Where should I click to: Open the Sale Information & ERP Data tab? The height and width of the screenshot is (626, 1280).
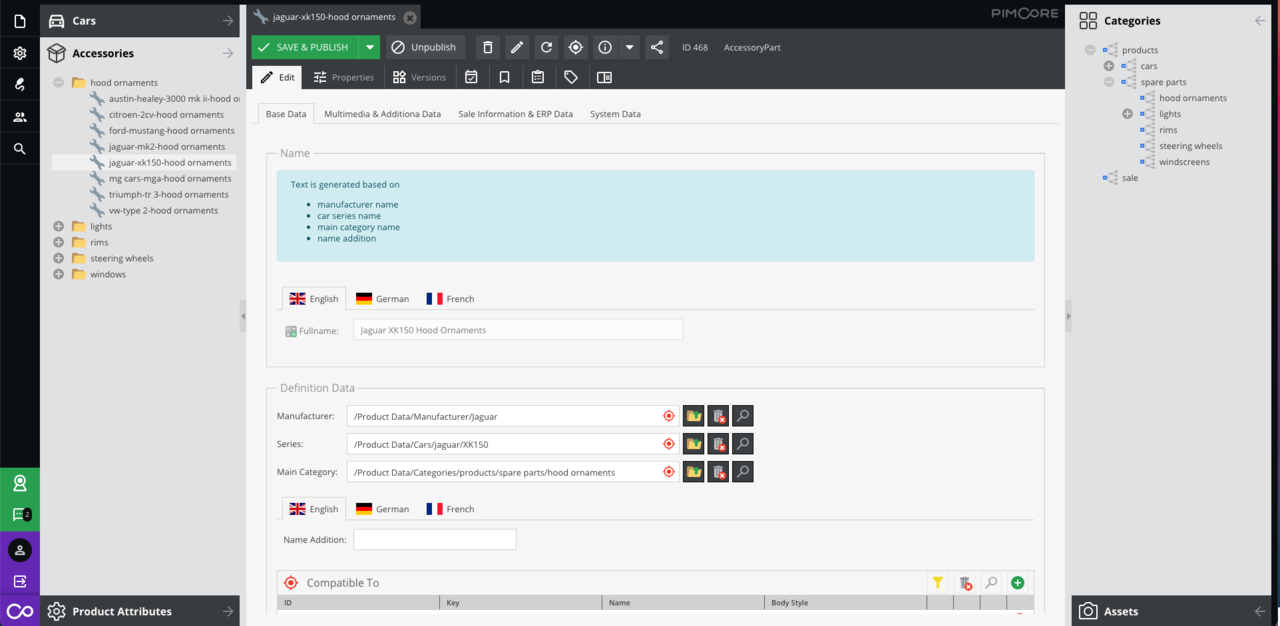point(515,114)
